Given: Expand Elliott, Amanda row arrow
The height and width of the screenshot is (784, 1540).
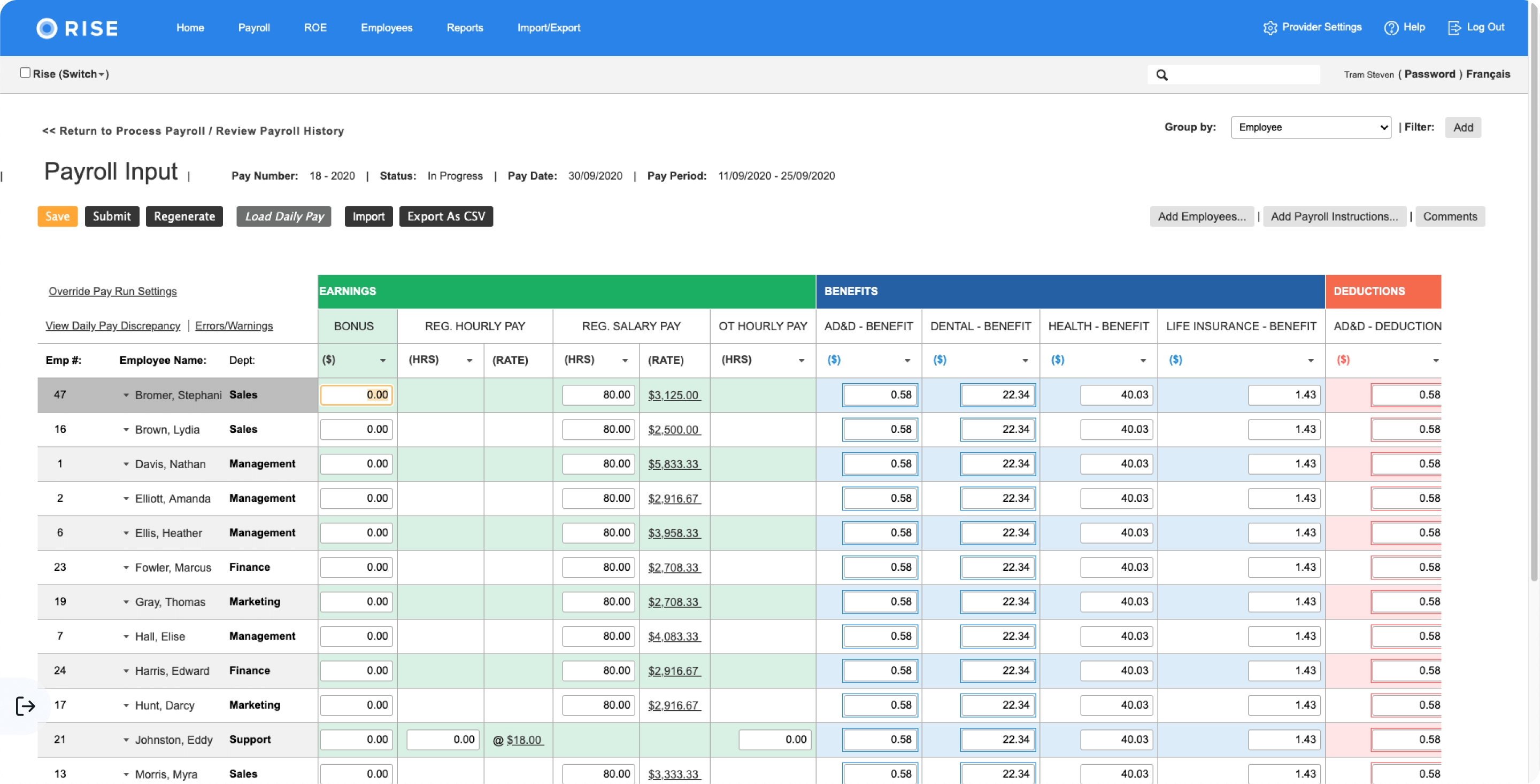Looking at the screenshot, I should pos(126,499).
